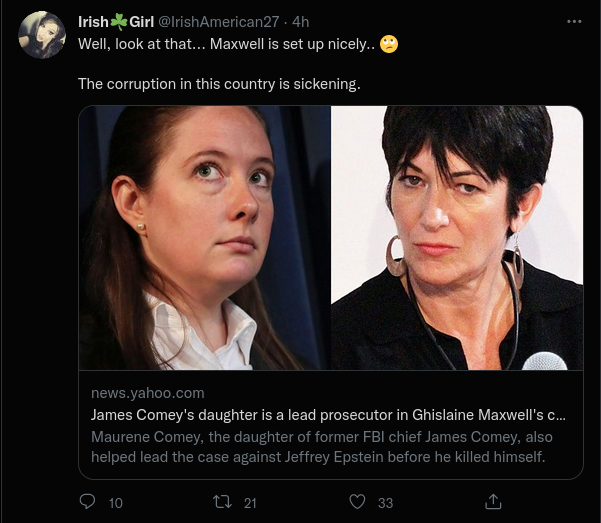Open the James Comey's daughter headline
The image size is (601, 523).
[329, 414]
